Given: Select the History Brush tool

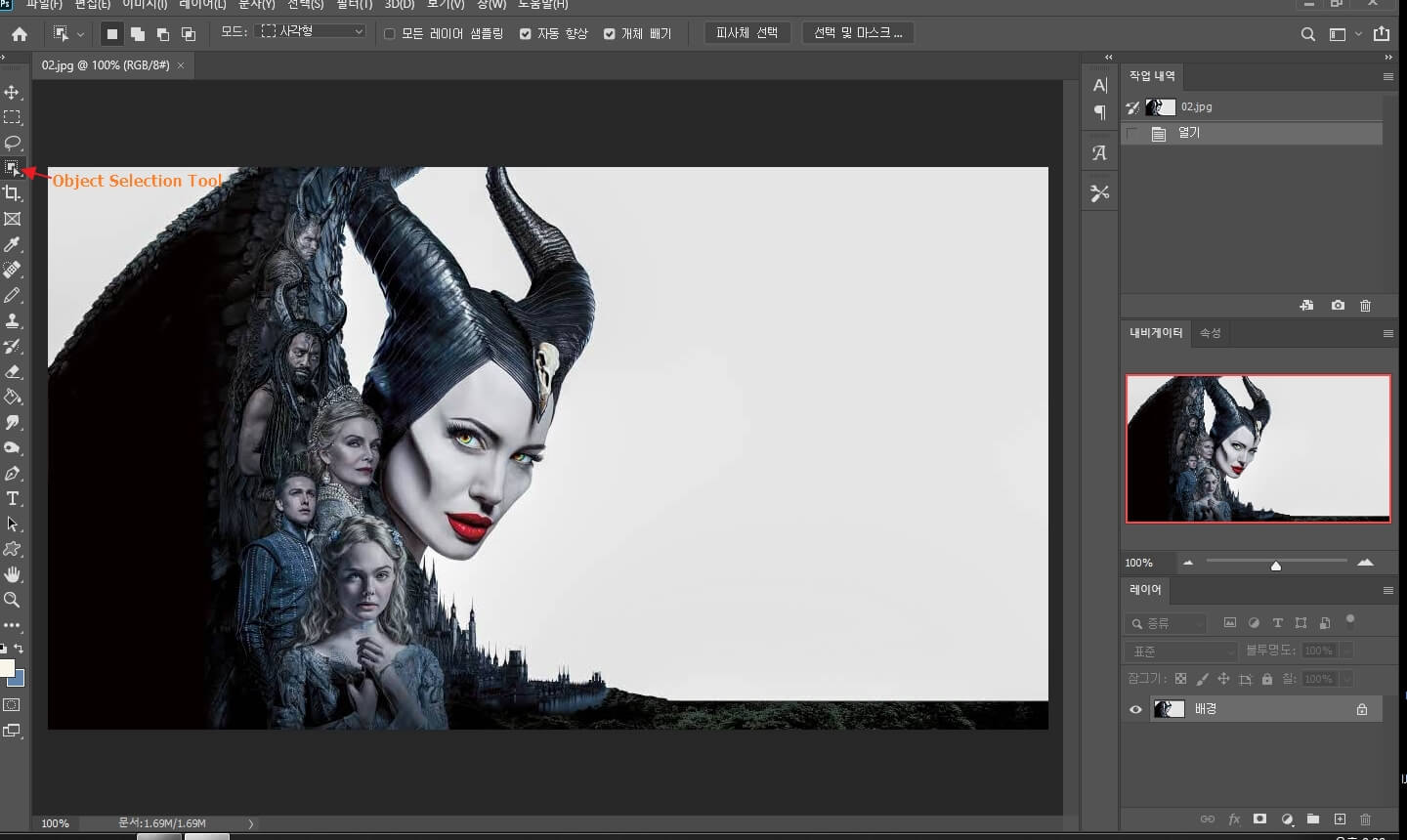Looking at the screenshot, I should 13,346.
